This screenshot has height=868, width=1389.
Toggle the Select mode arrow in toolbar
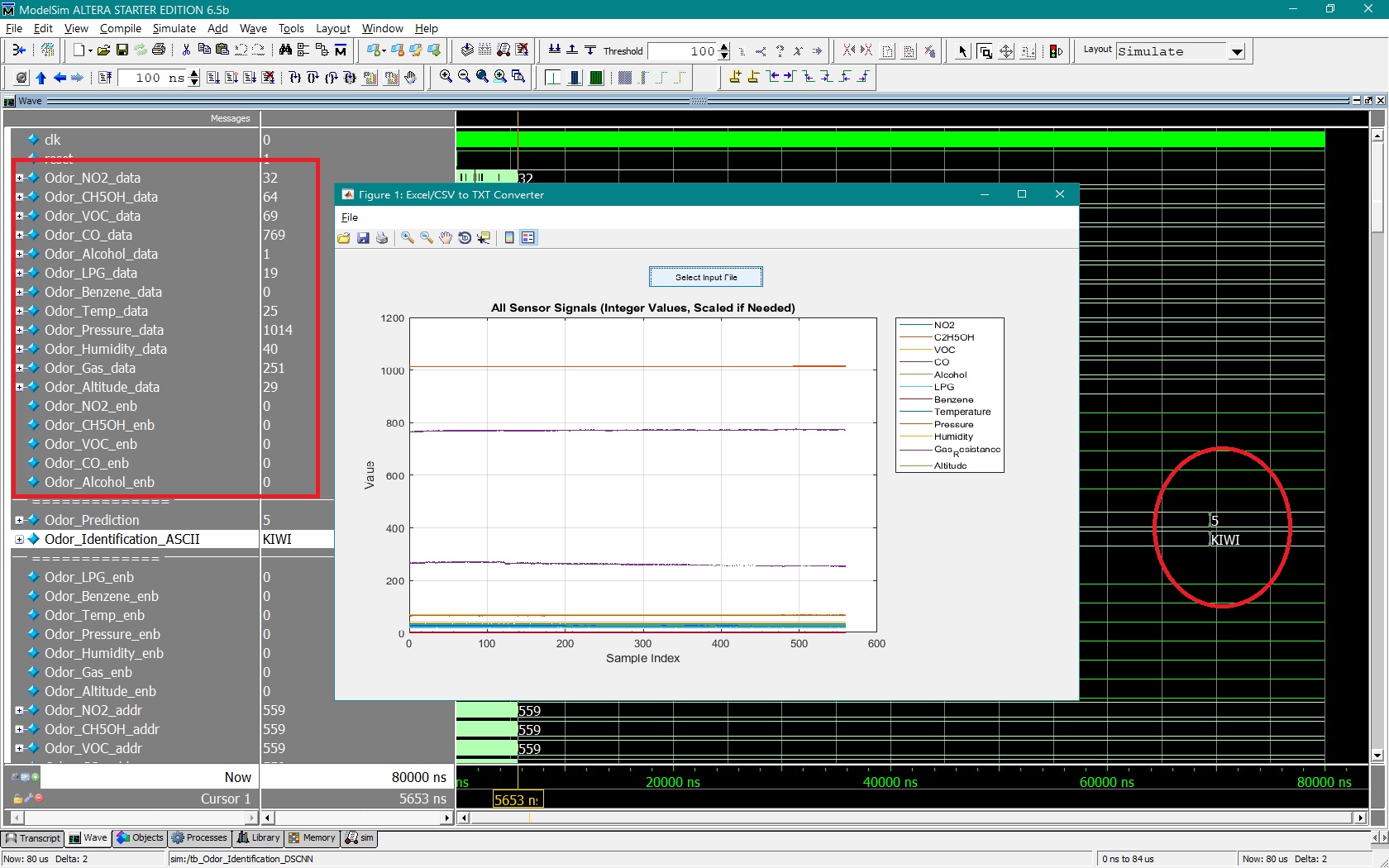tap(962, 51)
